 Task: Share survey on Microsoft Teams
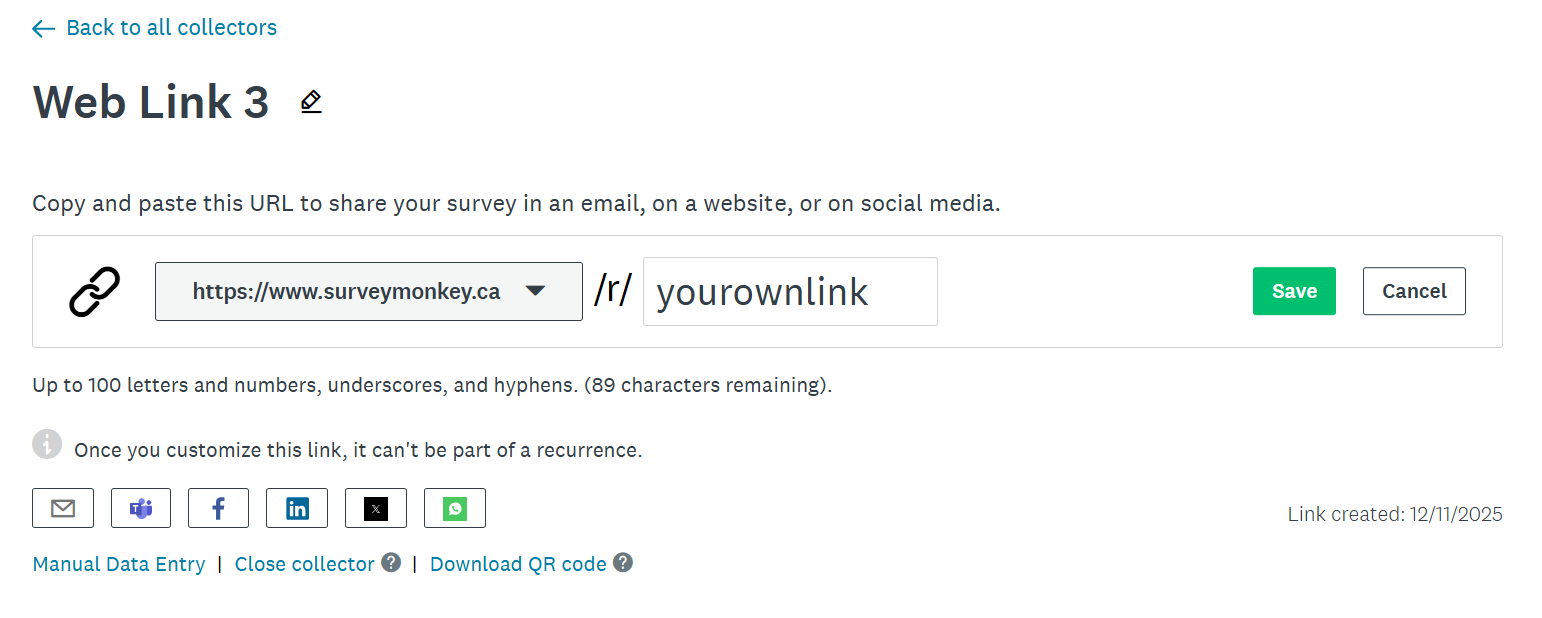[x=141, y=508]
